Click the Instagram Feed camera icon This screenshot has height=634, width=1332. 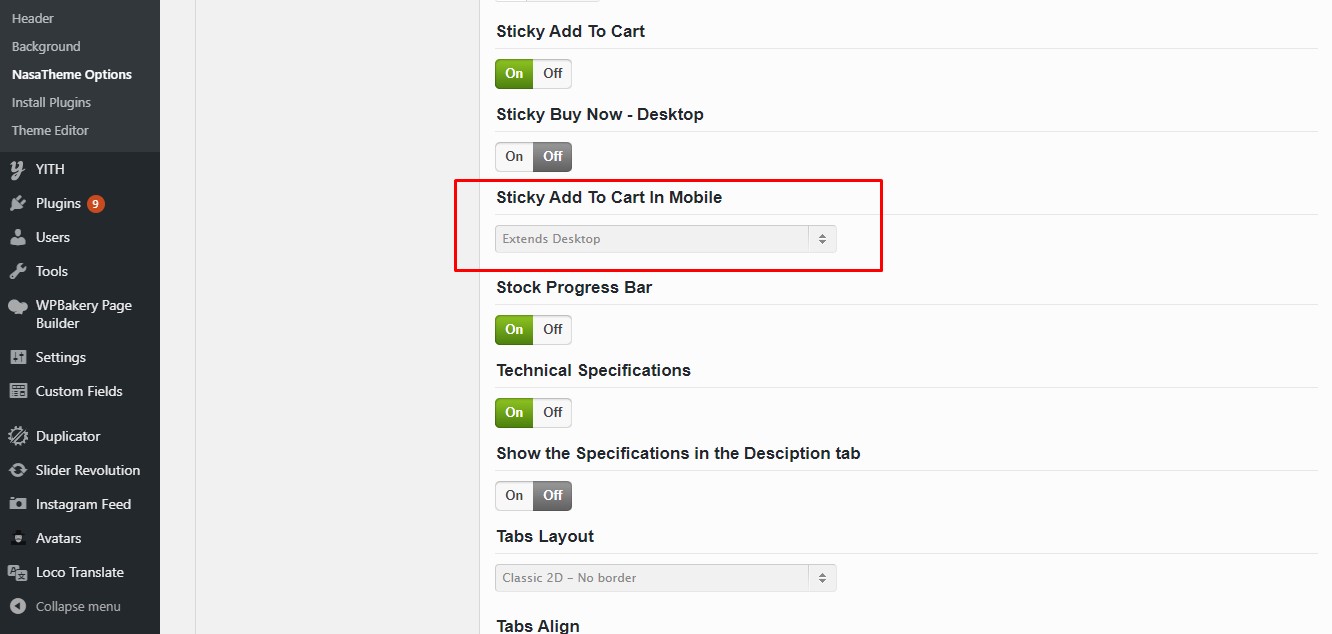[x=17, y=504]
